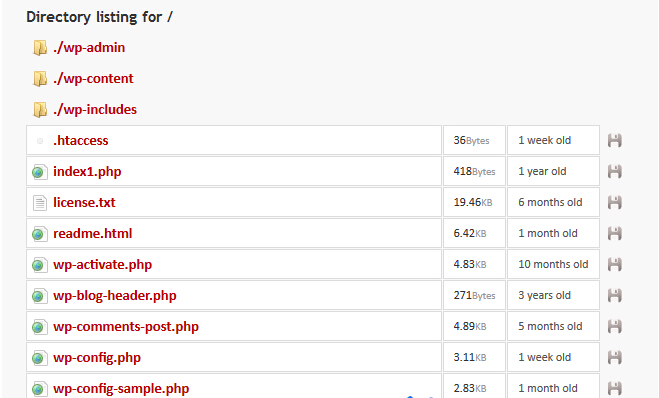Click the disk icon next to wp-activate.php
This screenshot has height=398, width=659.
coord(614,264)
